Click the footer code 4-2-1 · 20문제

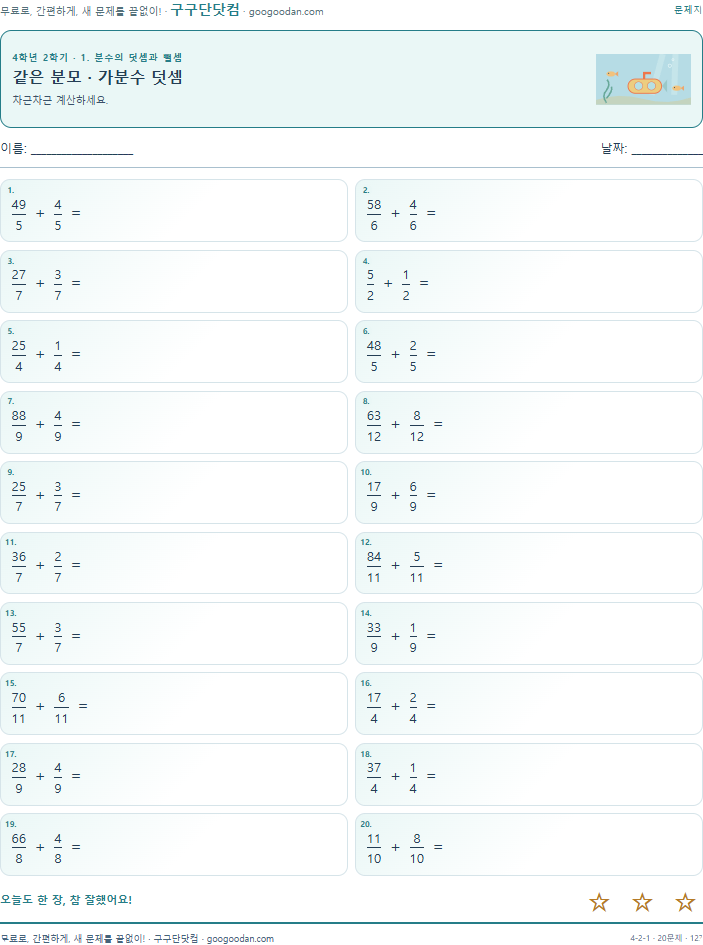coord(656,938)
